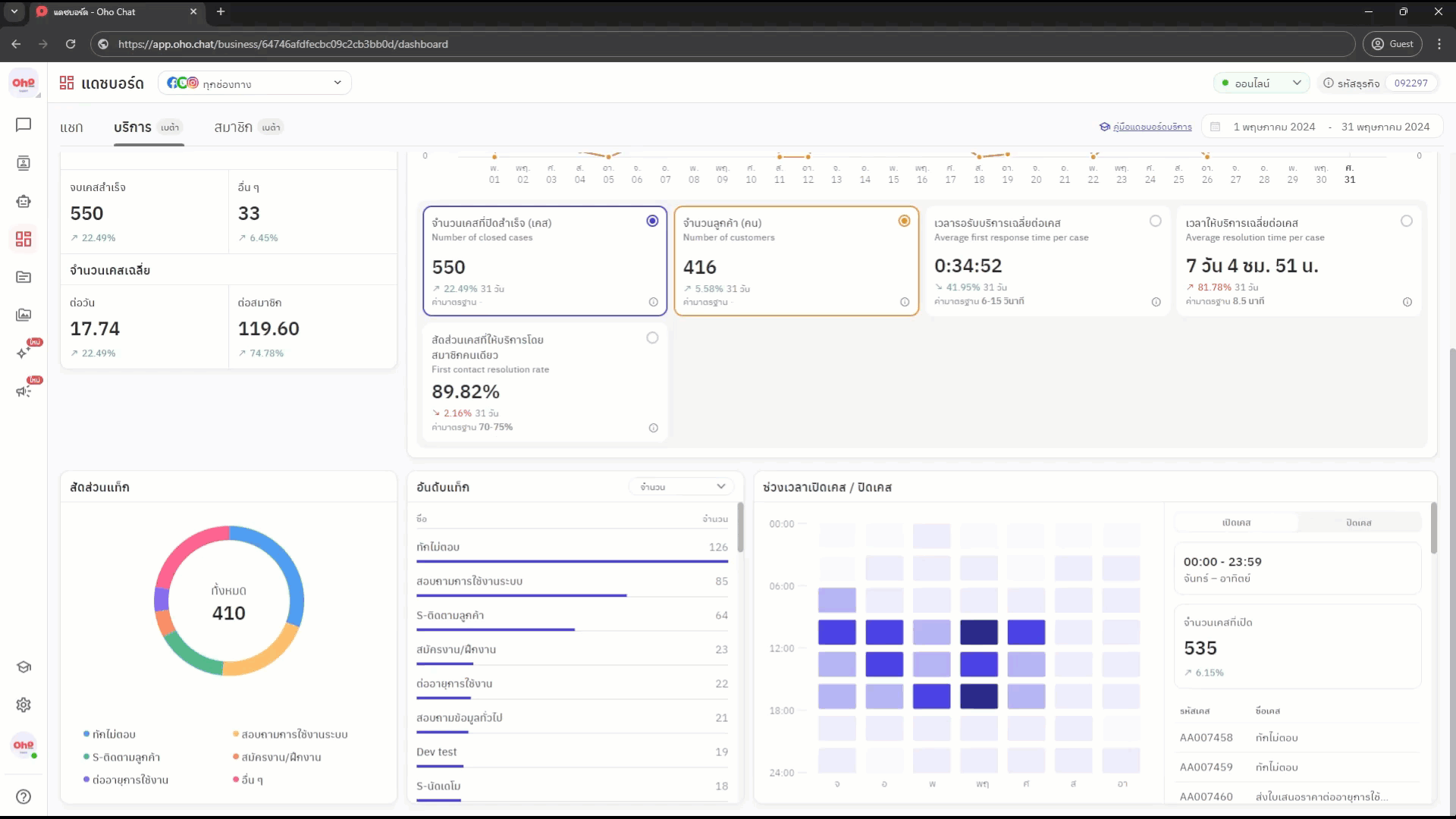Open the chat inbox sidebar icon
Image resolution: width=1456 pixels, height=819 pixels.
(24, 124)
